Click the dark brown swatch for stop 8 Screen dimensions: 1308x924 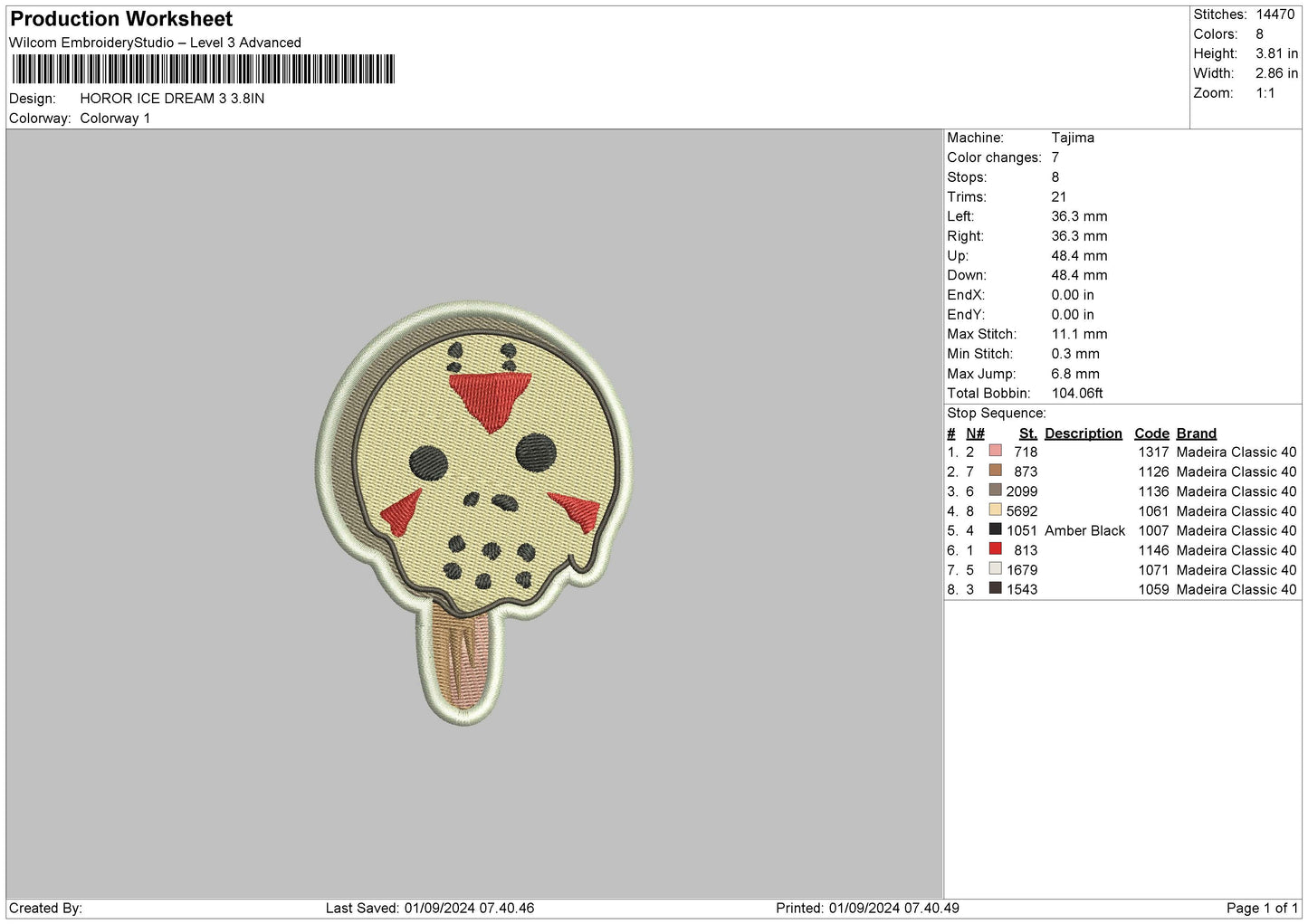[996, 588]
